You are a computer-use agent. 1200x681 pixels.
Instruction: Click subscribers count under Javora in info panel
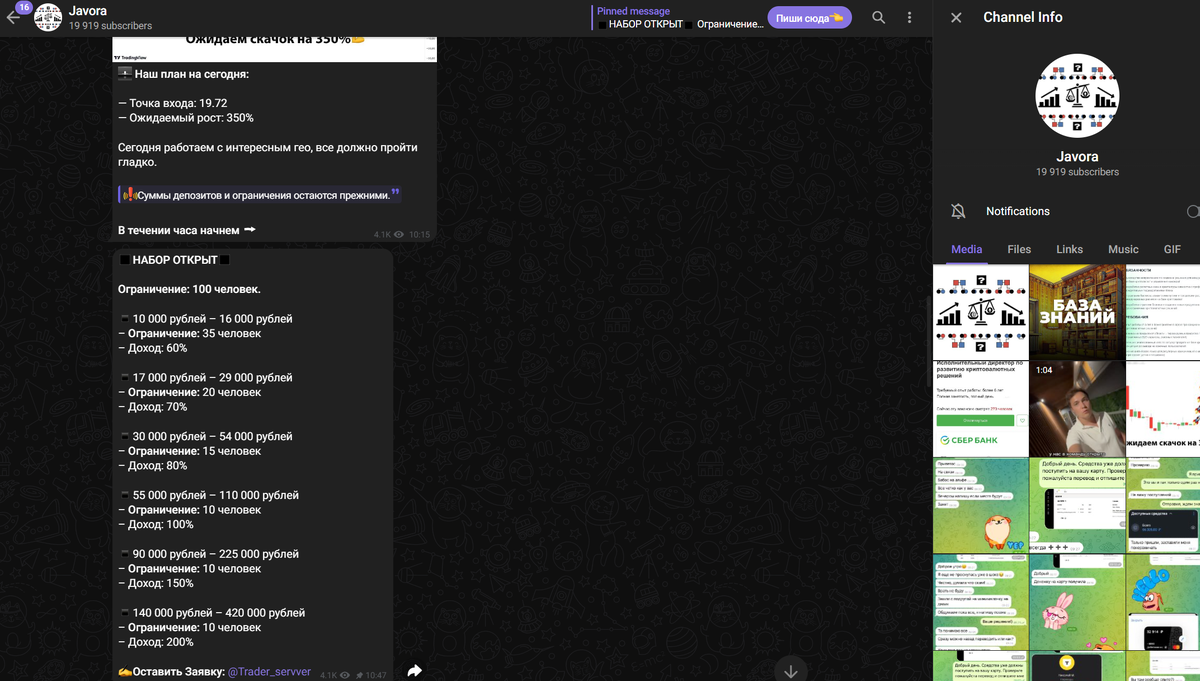[1077, 172]
